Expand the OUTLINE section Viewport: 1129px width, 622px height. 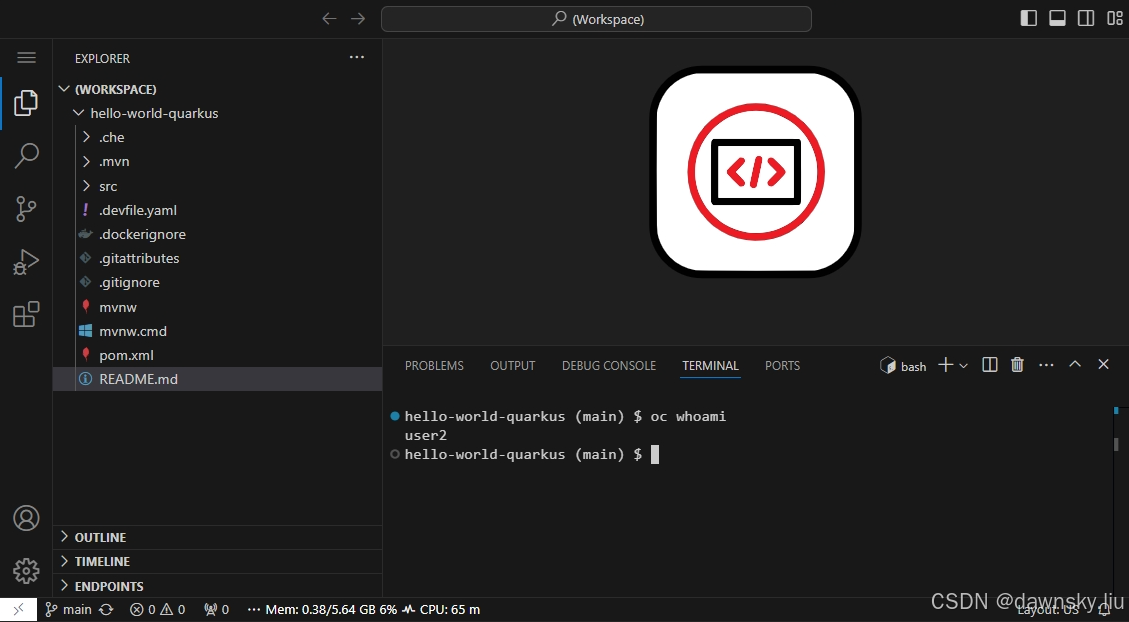217,537
